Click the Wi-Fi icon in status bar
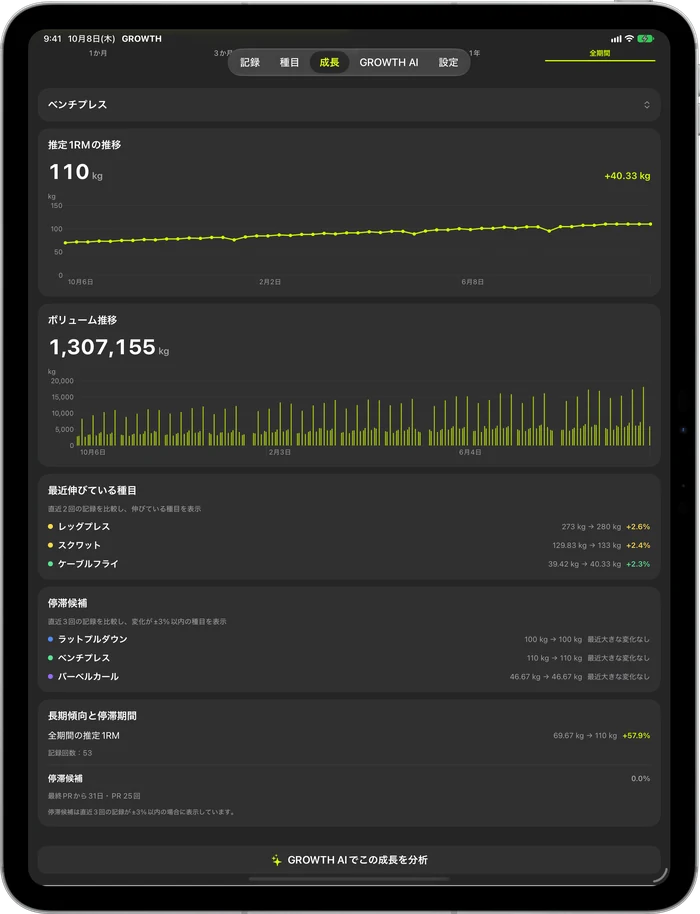The width and height of the screenshot is (700, 914). [629, 38]
